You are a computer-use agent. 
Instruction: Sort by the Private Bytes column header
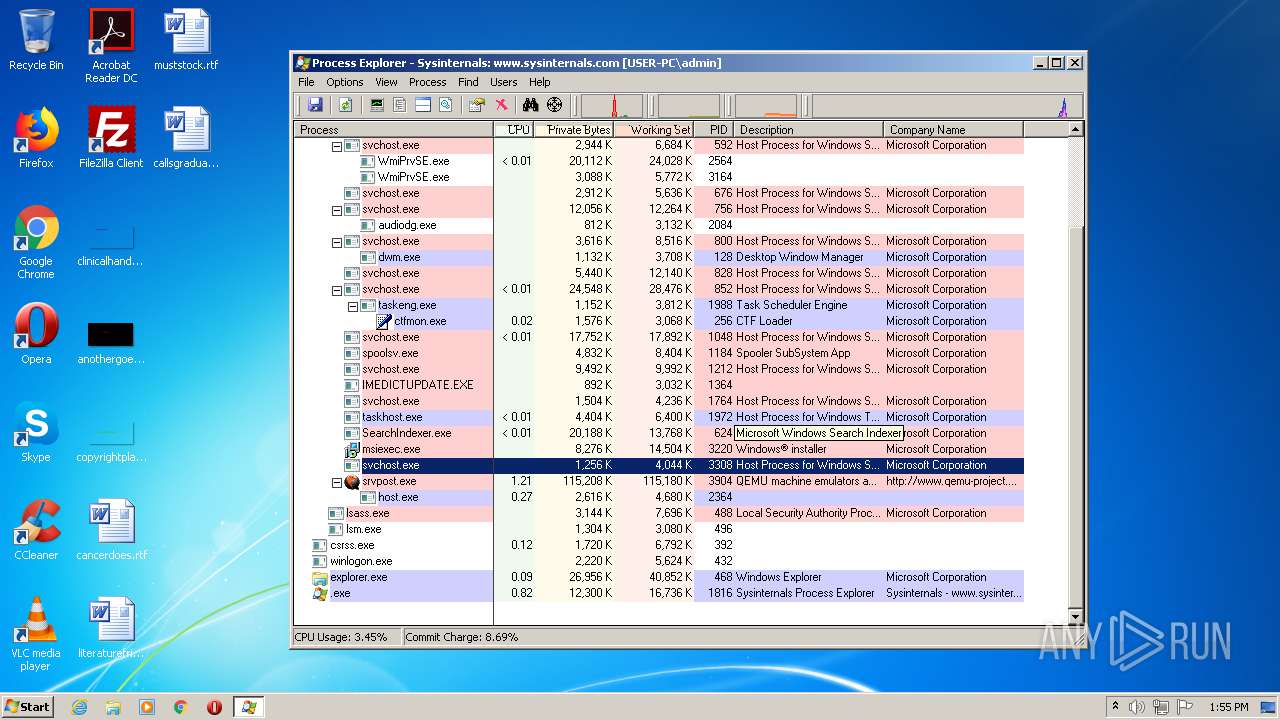click(574, 129)
